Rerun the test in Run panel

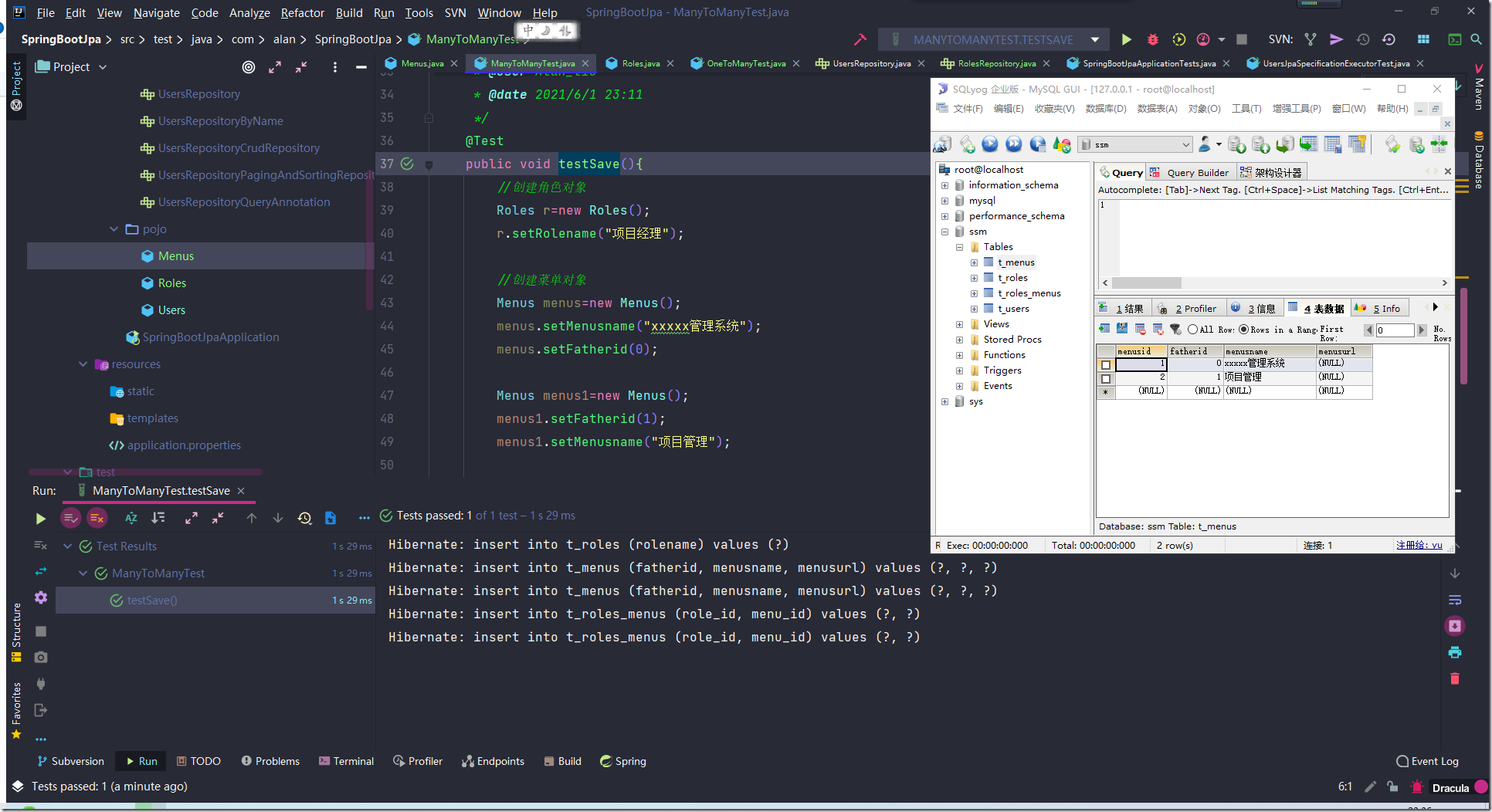pyautogui.click(x=40, y=519)
